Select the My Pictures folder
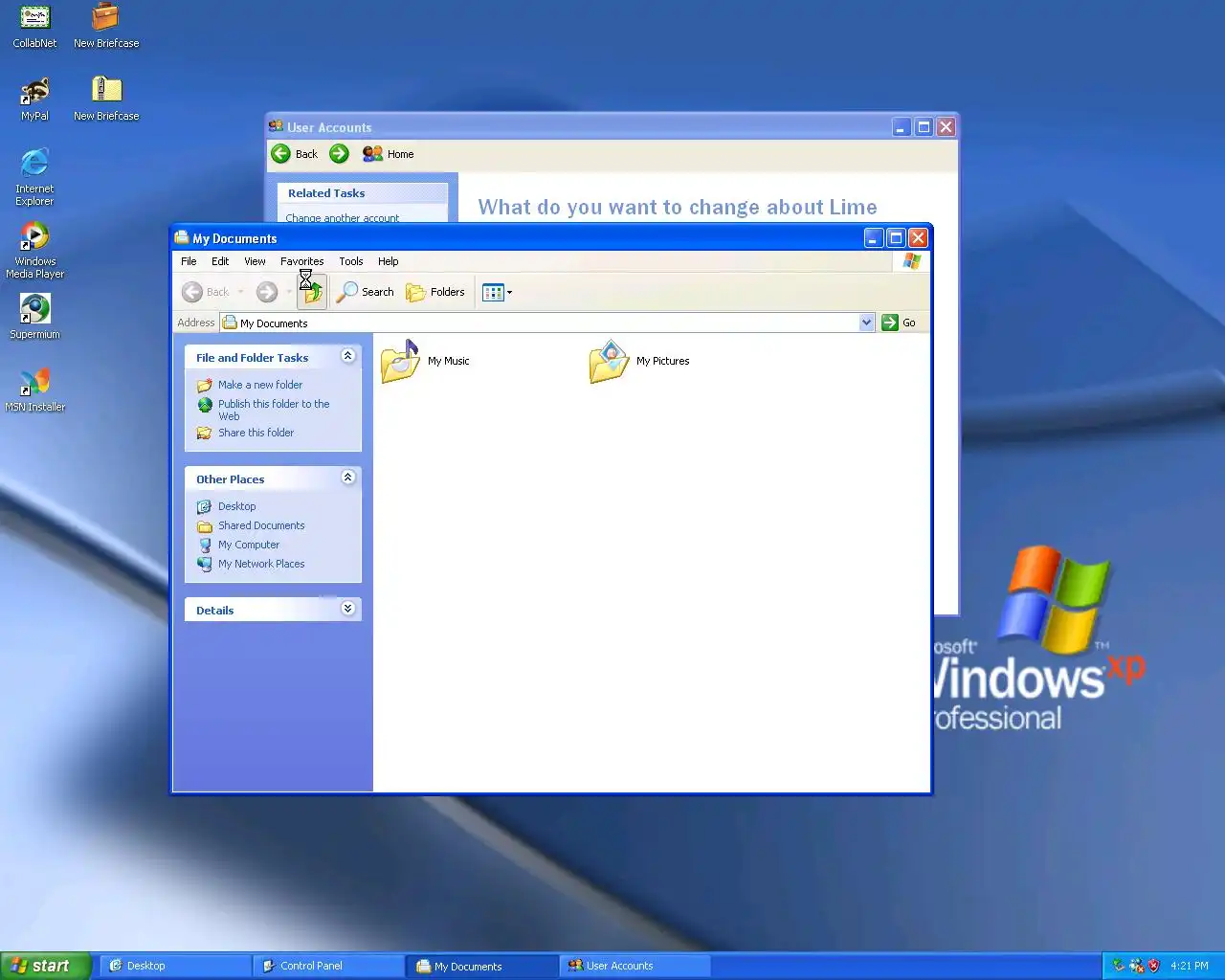This screenshot has width=1225, height=980. (639, 361)
